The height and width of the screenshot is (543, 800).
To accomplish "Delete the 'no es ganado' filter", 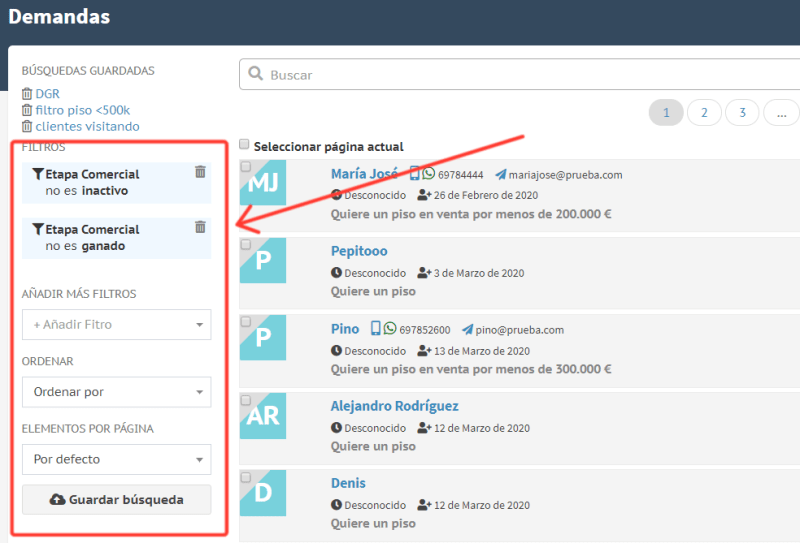I will (x=200, y=227).
